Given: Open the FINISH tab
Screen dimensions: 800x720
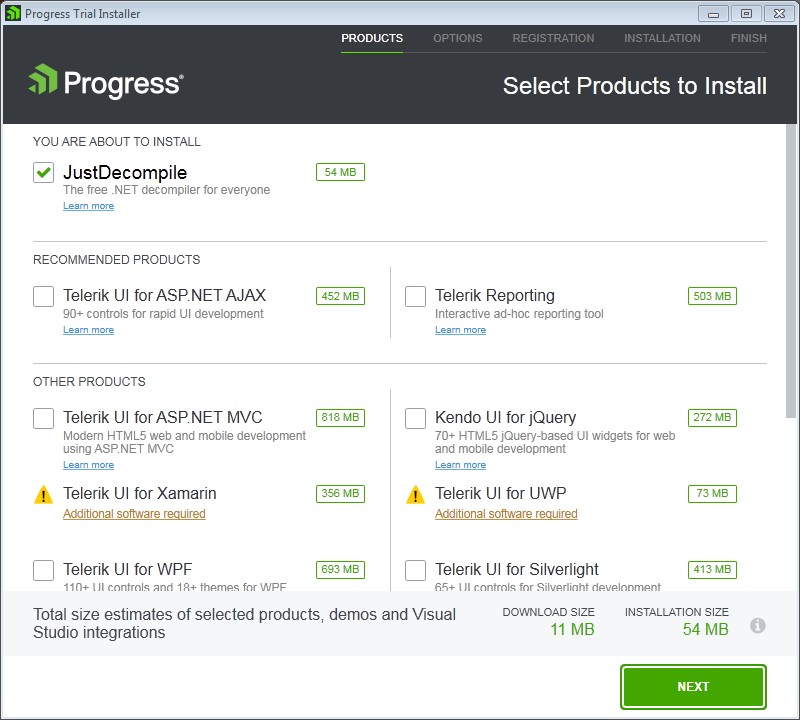Looking at the screenshot, I should click(x=749, y=38).
